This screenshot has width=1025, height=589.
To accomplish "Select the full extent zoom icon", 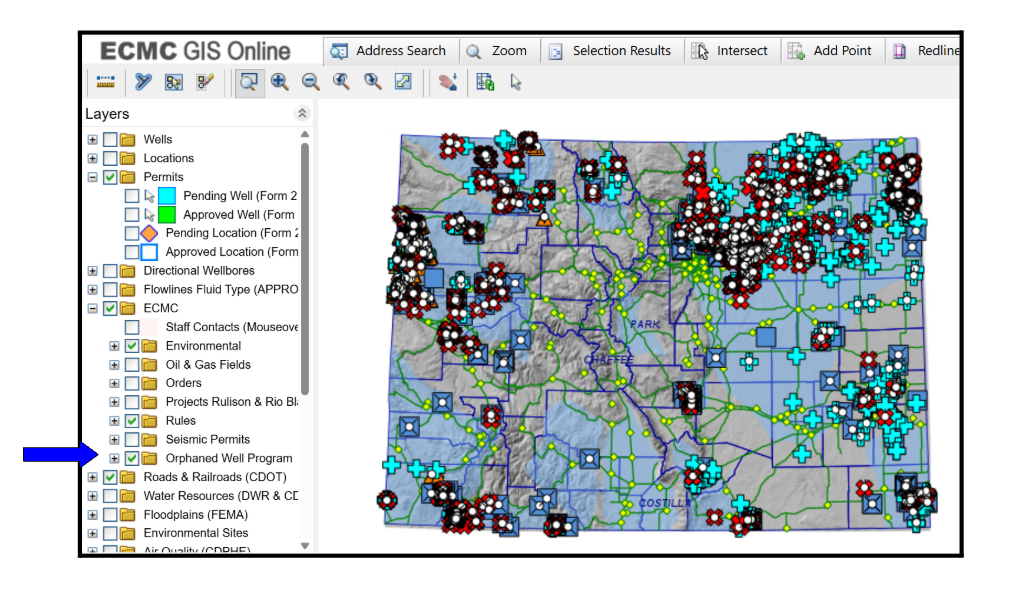I will [403, 82].
